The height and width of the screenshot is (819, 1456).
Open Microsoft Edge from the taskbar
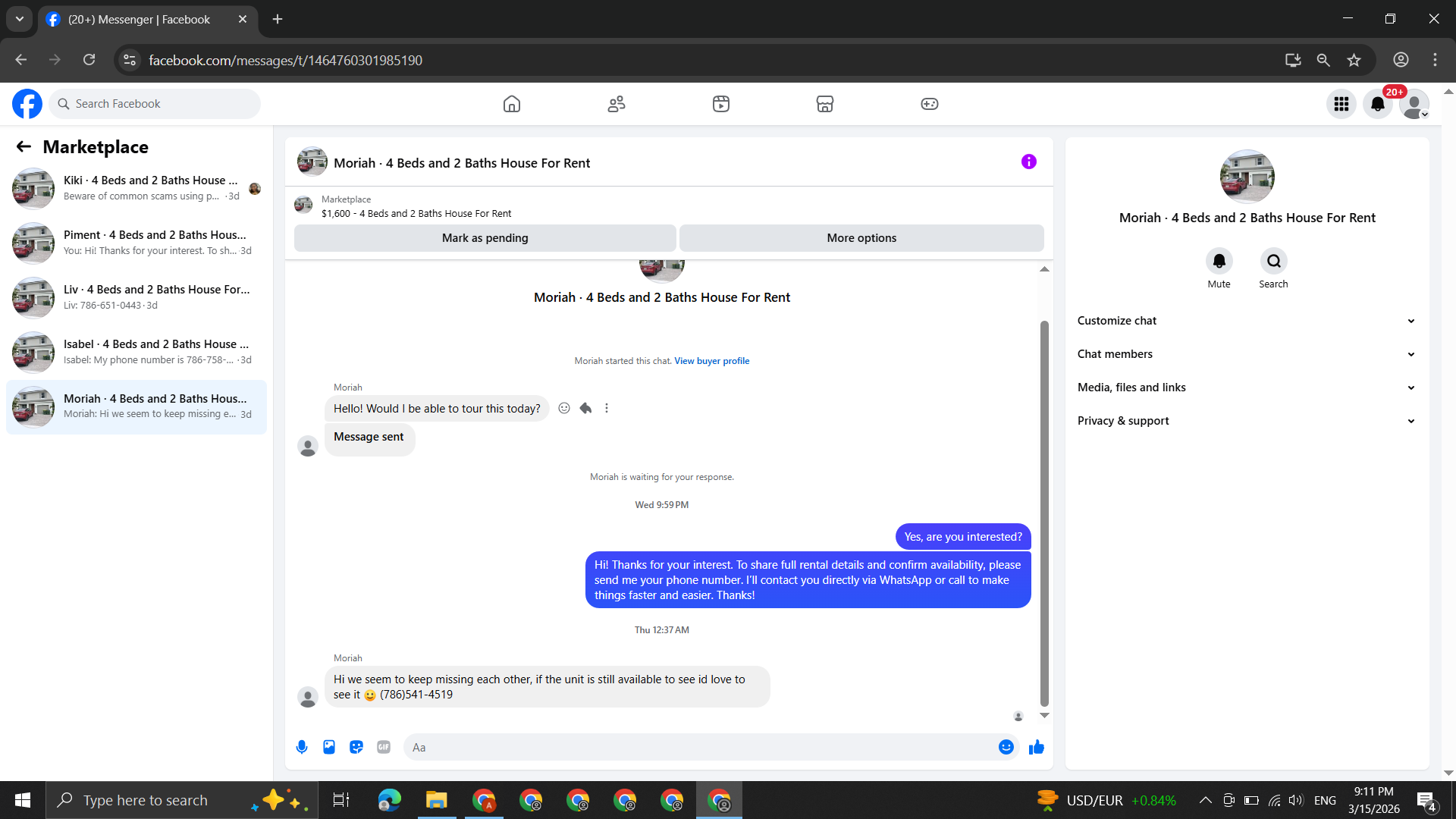point(389,800)
